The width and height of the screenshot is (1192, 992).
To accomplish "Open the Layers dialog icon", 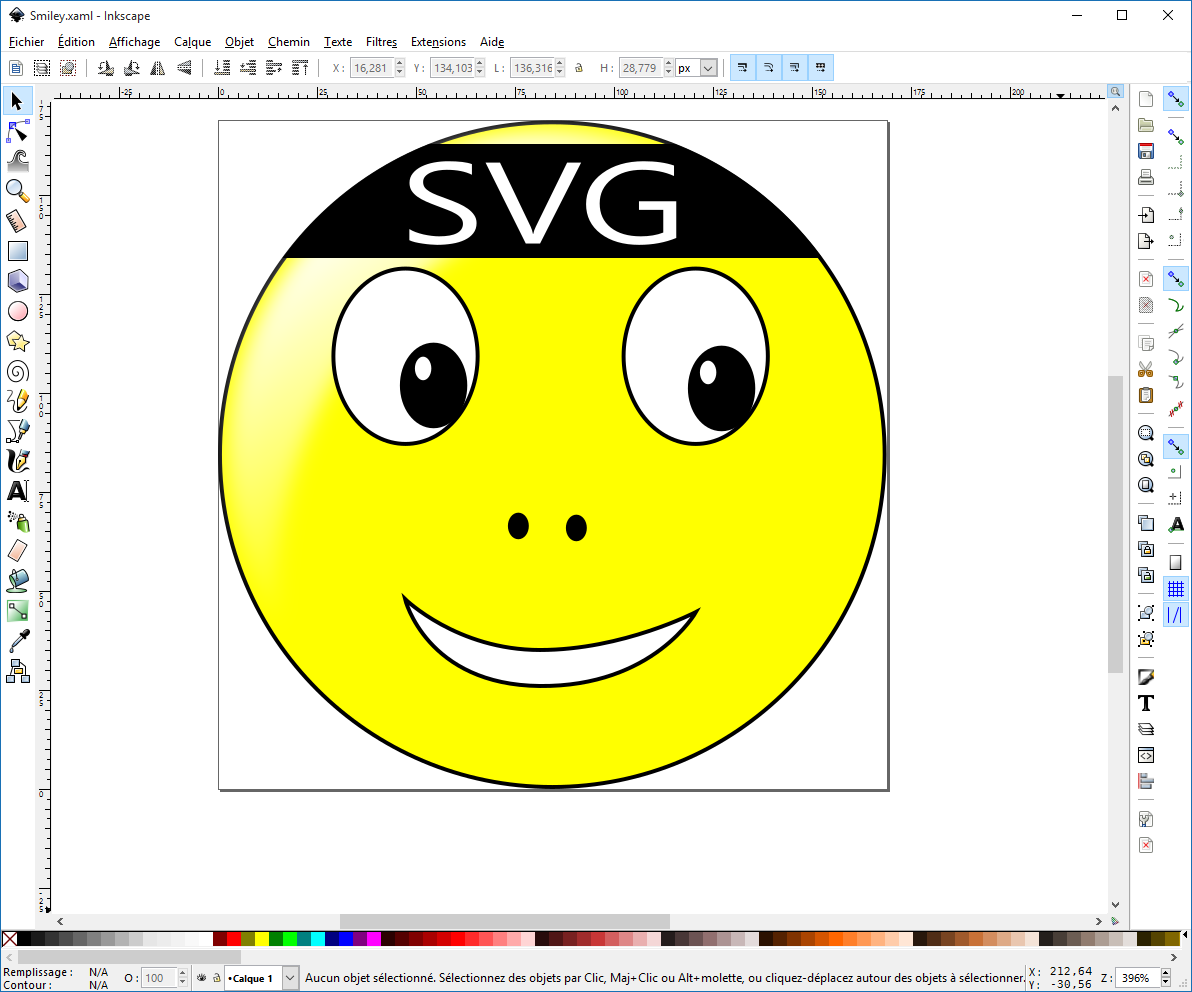I will (x=1146, y=729).
